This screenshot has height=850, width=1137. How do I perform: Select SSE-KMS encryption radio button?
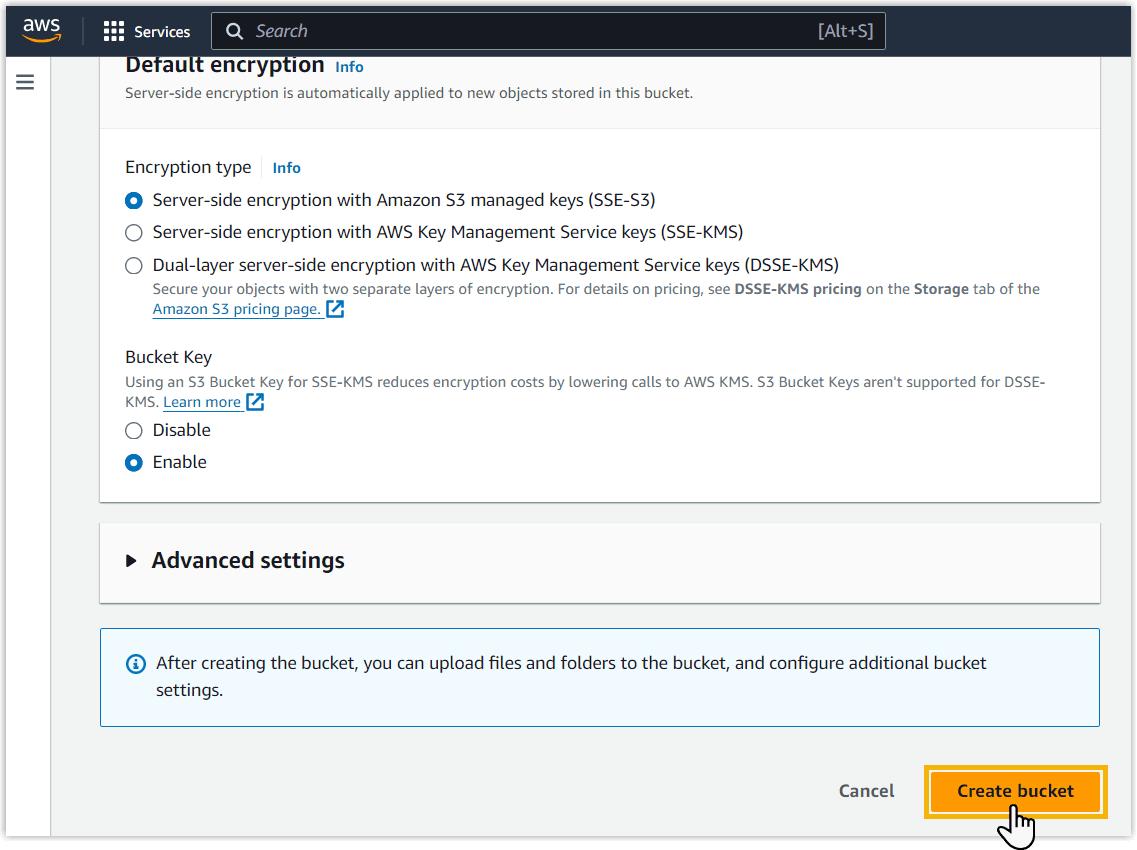point(134,233)
